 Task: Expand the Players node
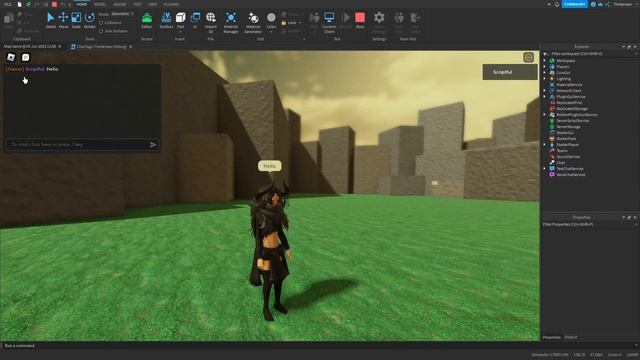coord(544,67)
